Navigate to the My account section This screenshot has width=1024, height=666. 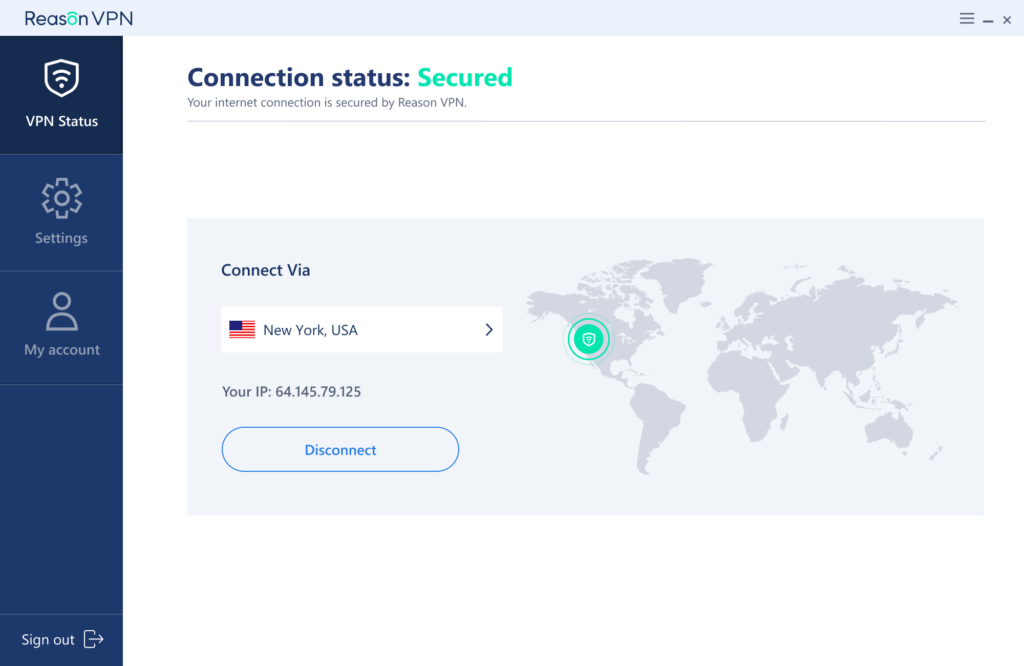click(x=61, y=328)
